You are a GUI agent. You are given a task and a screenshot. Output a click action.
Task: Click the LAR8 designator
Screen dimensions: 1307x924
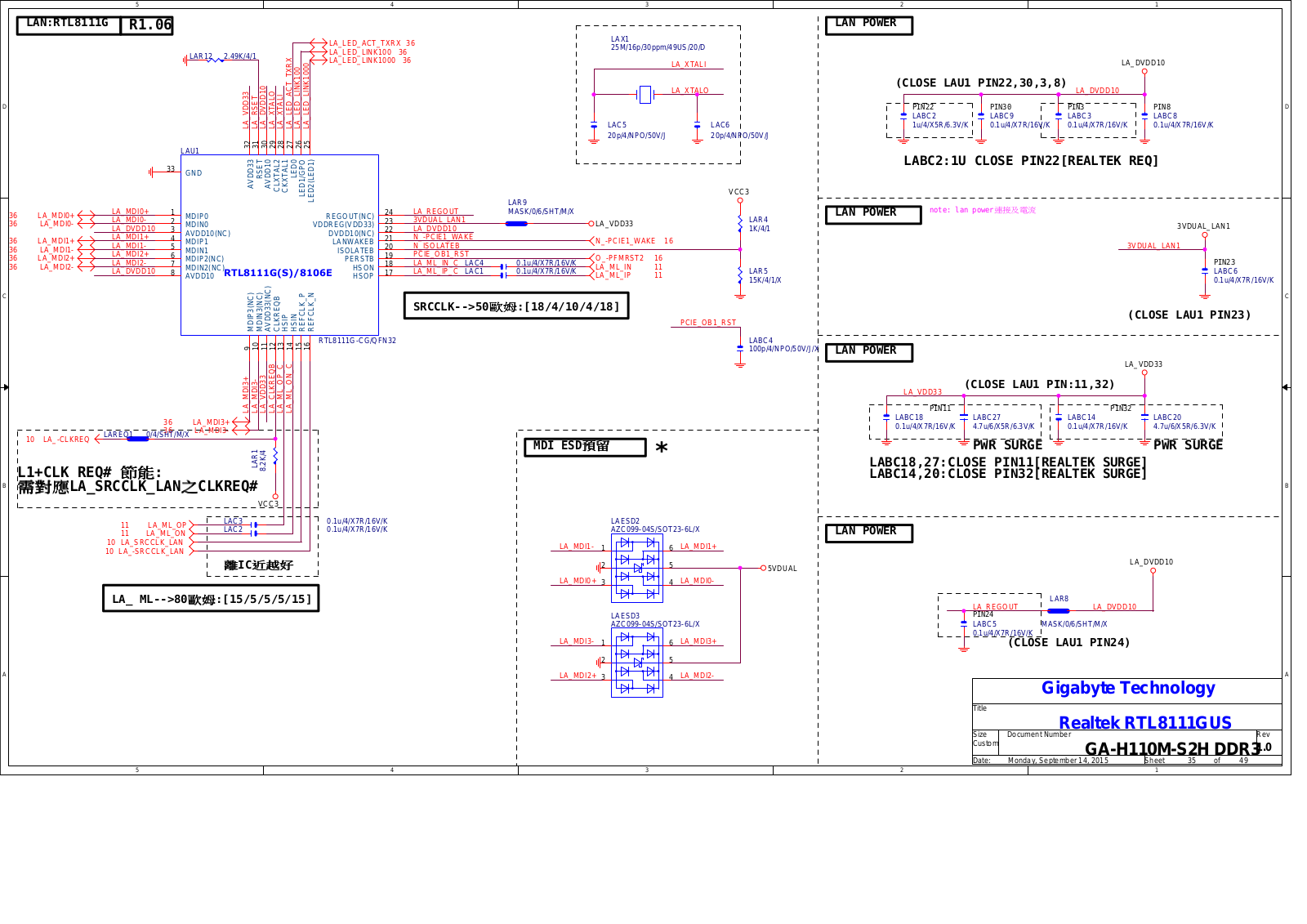1059,599
